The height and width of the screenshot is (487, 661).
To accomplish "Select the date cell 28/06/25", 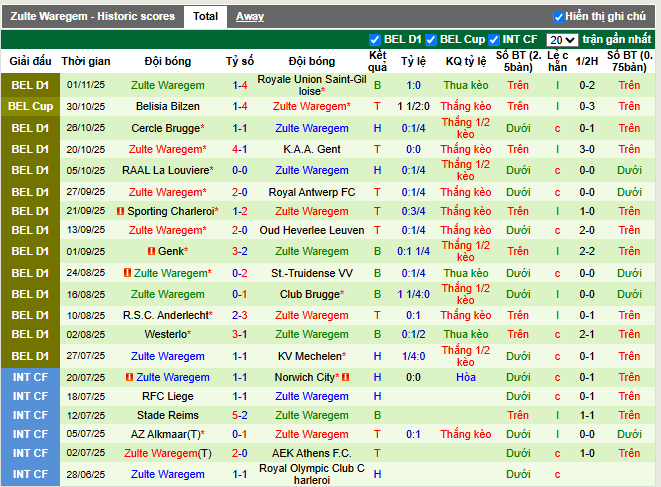I will 86,474.
